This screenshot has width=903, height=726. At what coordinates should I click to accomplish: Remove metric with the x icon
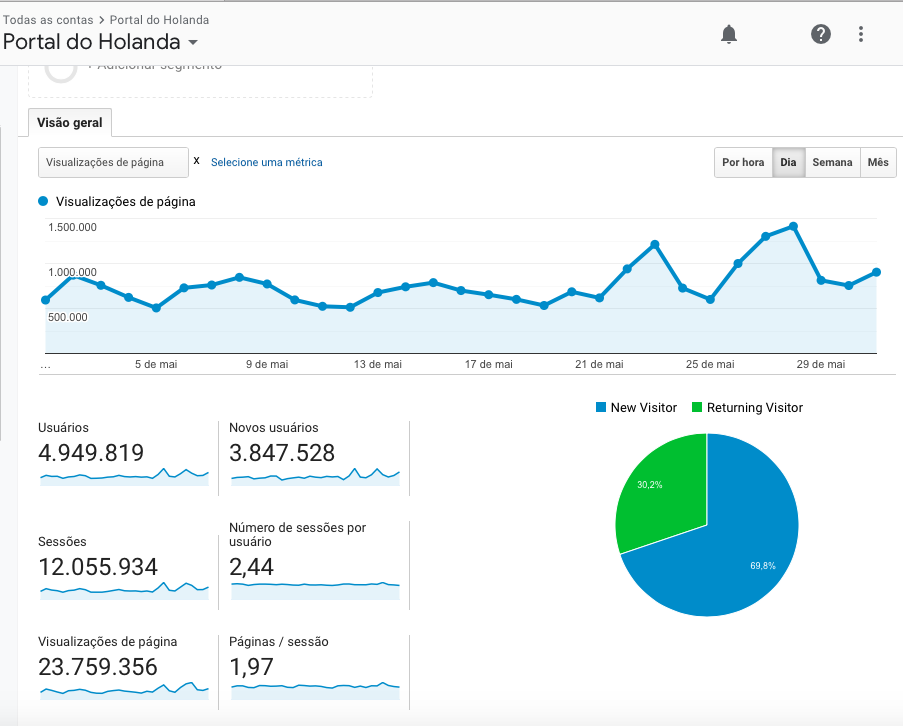pyautogui.click(x=196, y=160)
